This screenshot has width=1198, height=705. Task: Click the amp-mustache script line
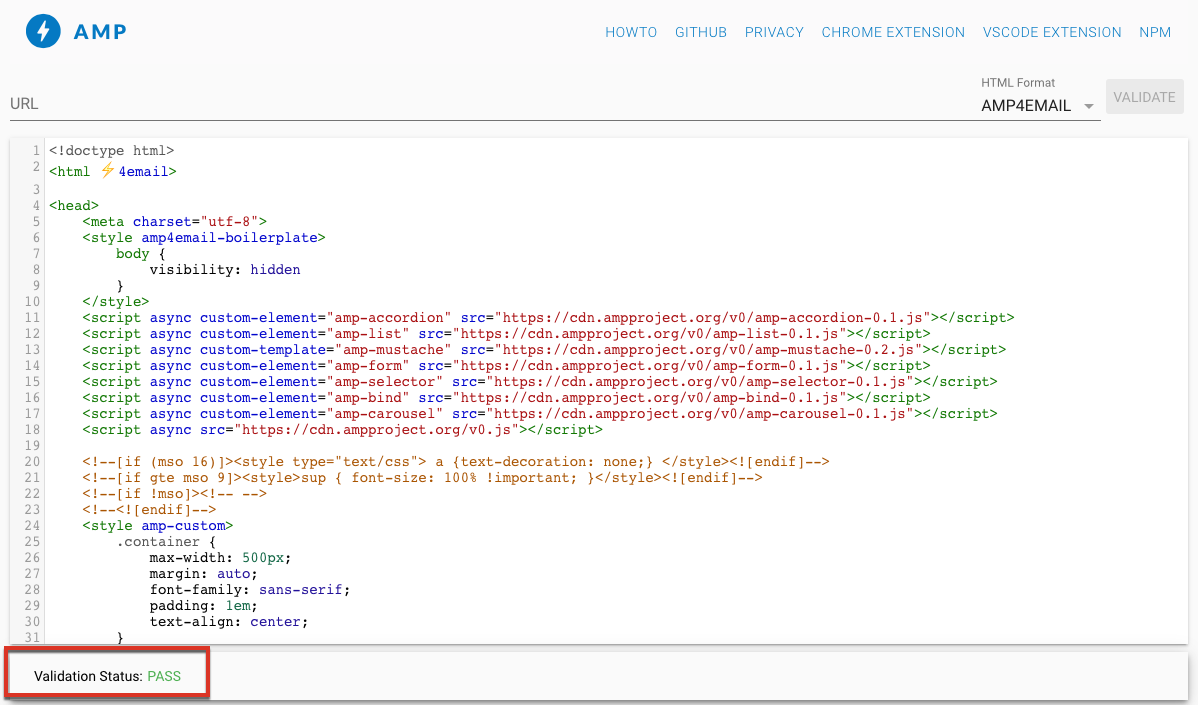tap(544, 350)
